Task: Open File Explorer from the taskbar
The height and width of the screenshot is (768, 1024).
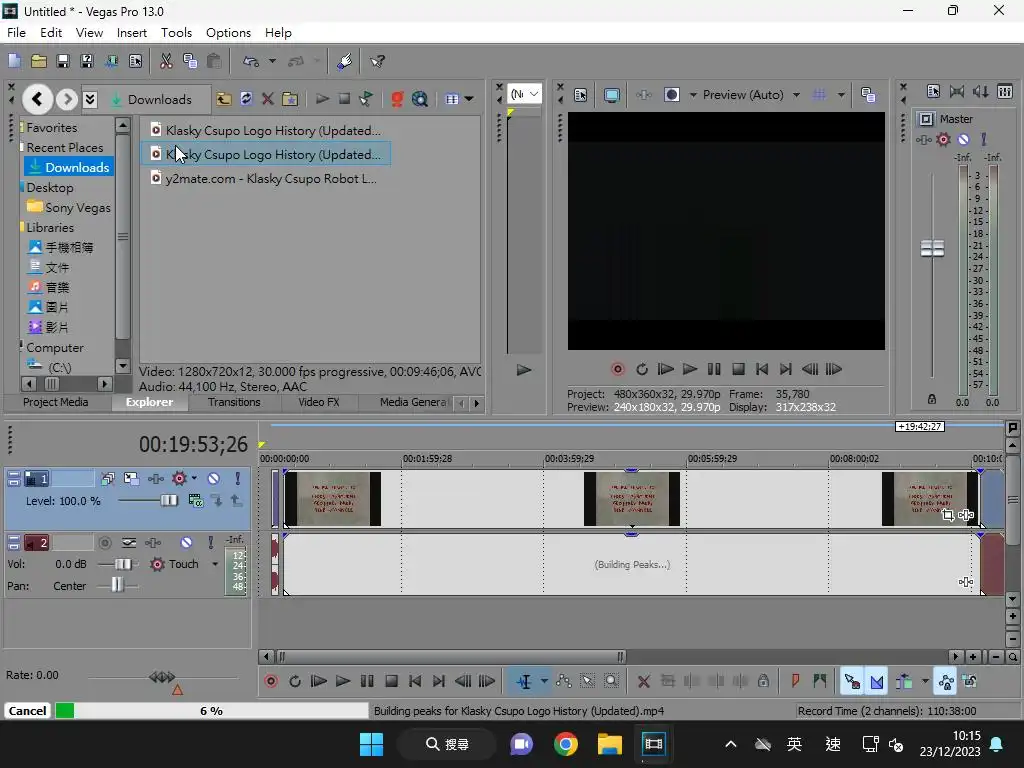Action: tap(609, 744)
